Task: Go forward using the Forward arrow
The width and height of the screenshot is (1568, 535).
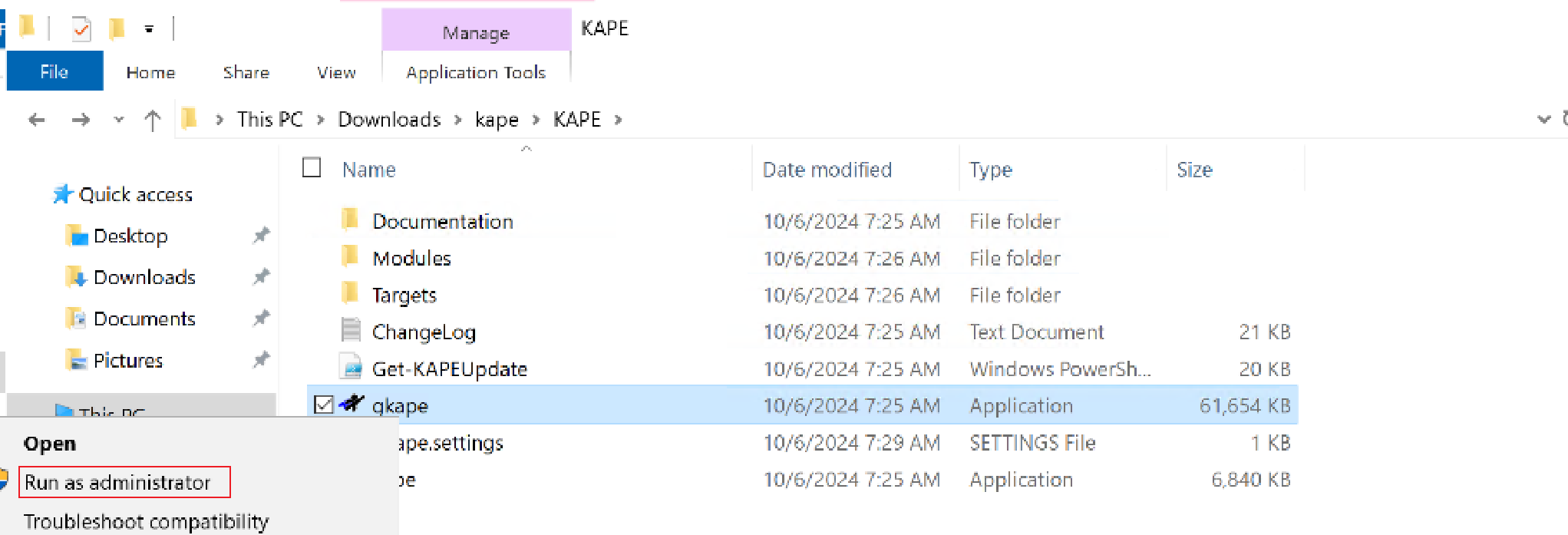Action: [81, 120]
